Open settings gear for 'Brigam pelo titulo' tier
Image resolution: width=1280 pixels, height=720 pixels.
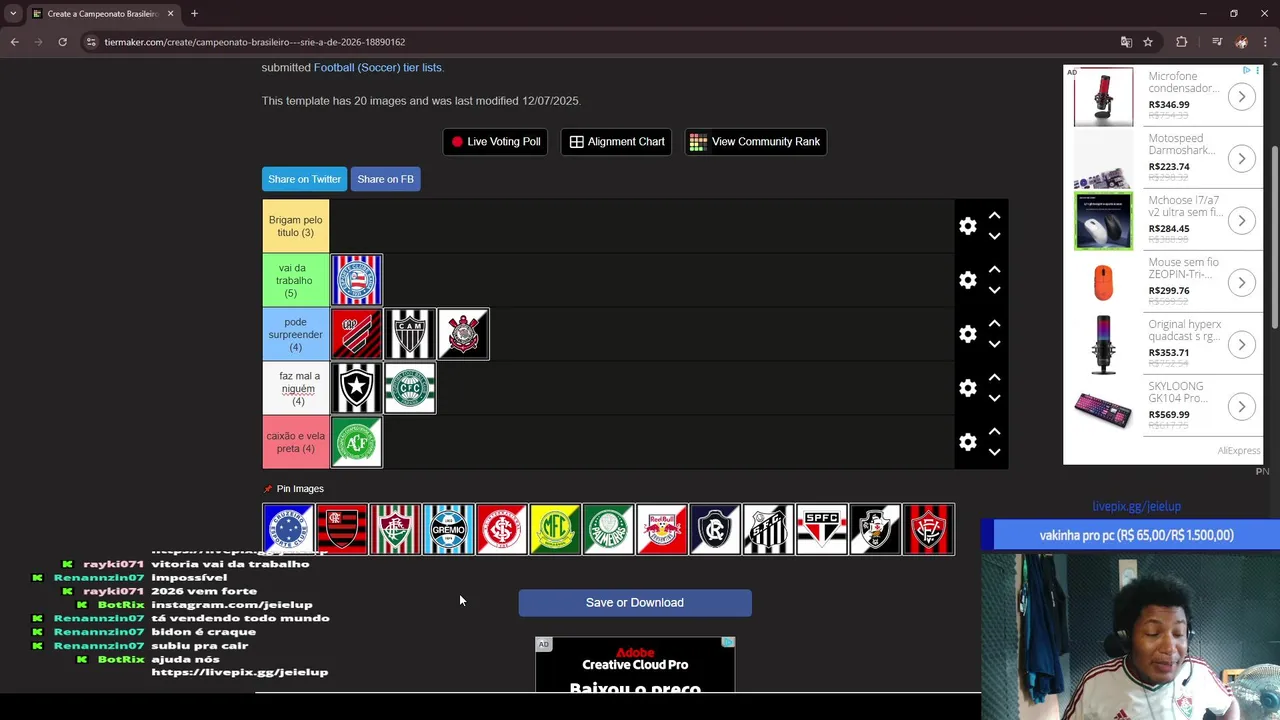tap(967, 226)
